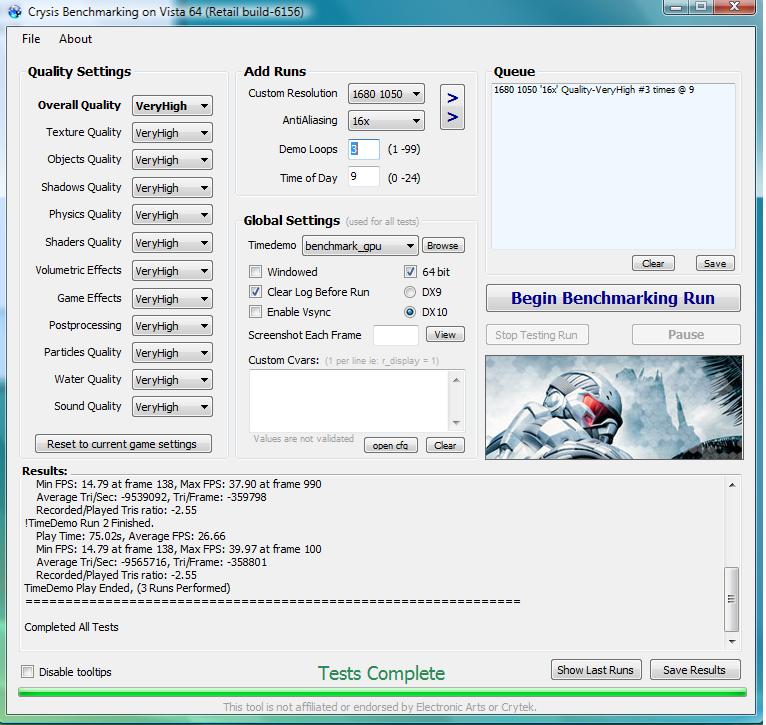Open Particles Quality dropdown
The image size is (766, 725).
click(x=172, y=353)
